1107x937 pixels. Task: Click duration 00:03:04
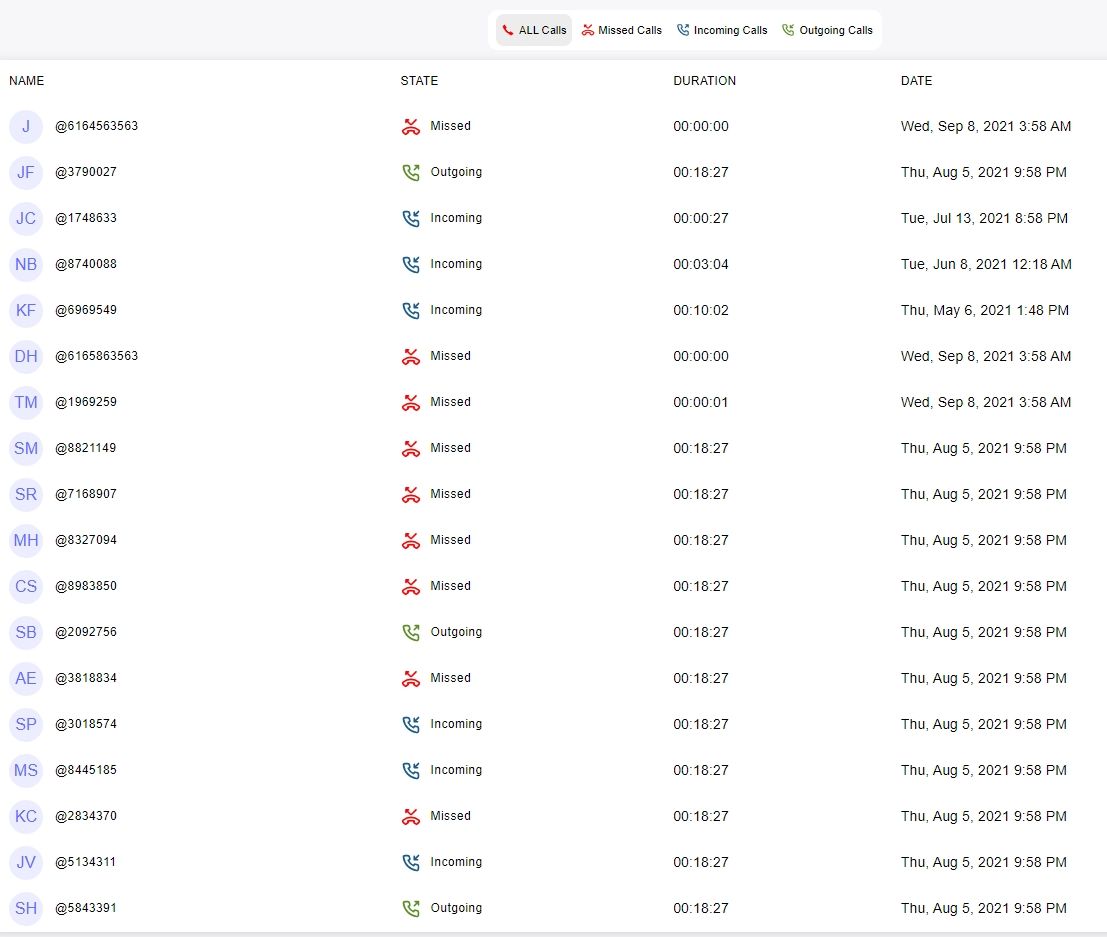point(701,264)
